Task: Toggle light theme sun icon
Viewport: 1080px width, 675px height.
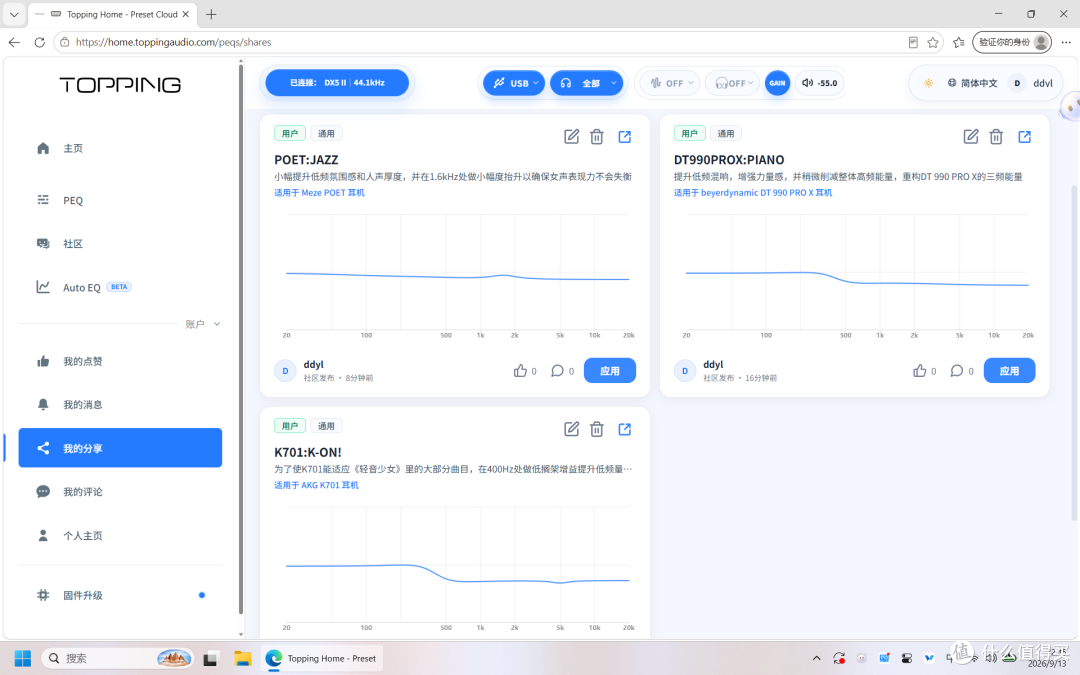Action: 928,83
